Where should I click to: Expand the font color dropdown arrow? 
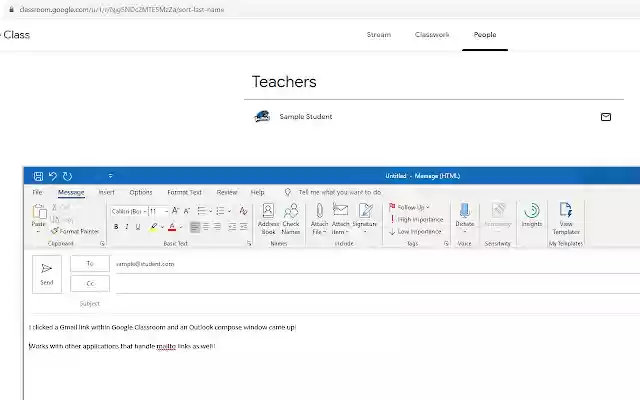point(181,227)
